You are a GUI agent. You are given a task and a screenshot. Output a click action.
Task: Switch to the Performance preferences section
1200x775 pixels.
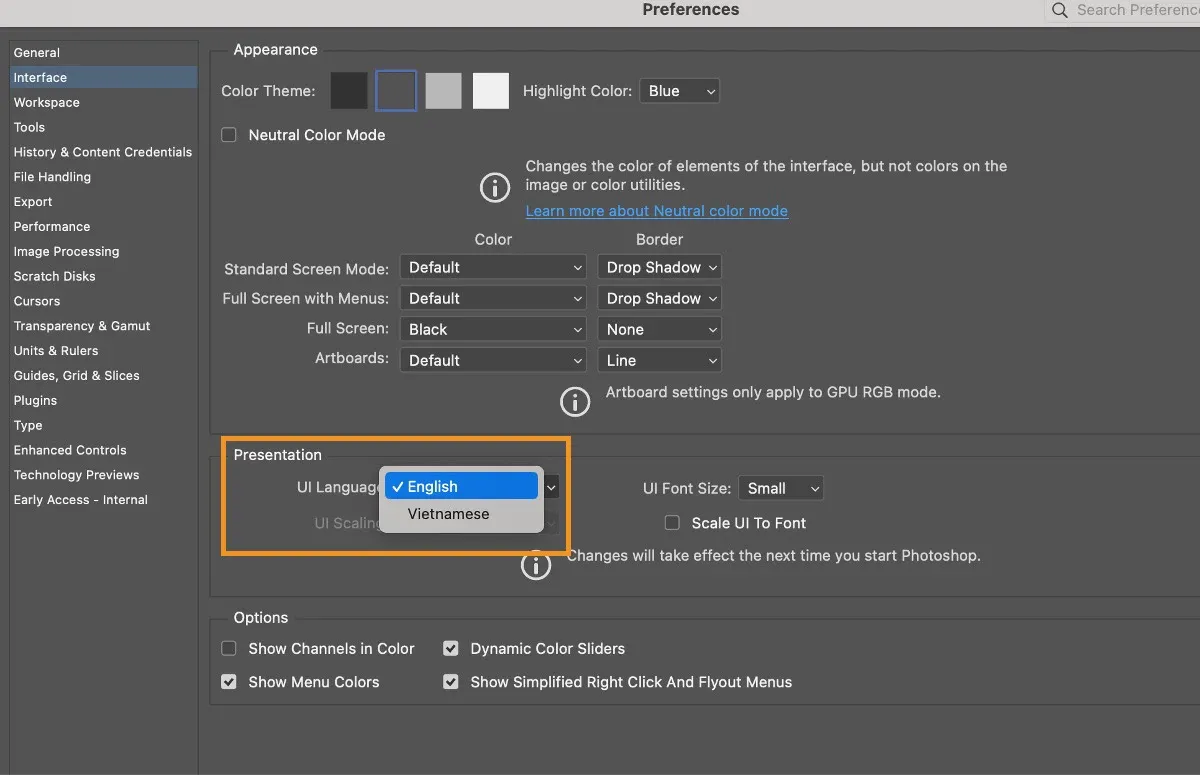[51, 226]
